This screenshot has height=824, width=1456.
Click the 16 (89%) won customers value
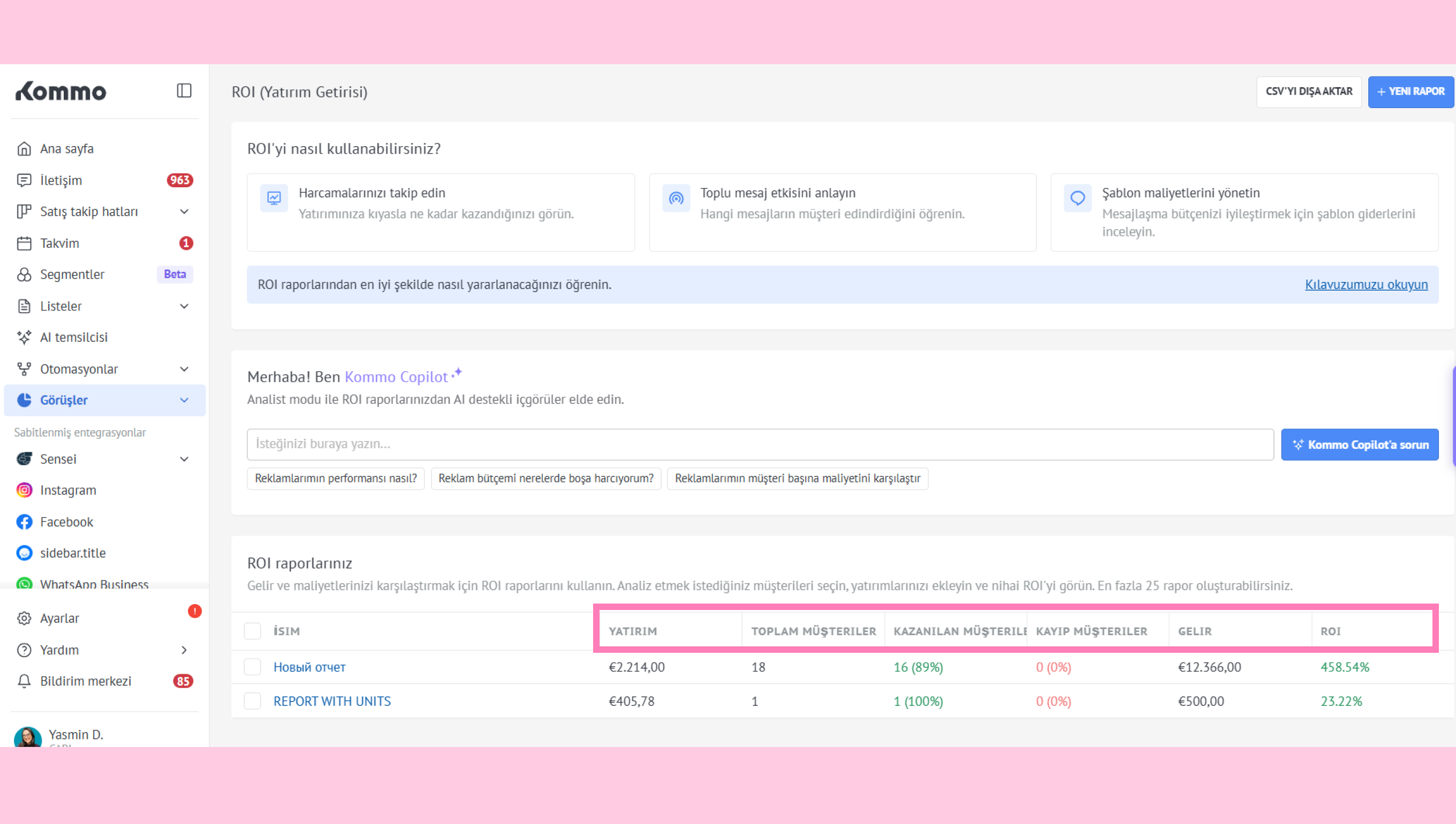click(x=918, y=667)
